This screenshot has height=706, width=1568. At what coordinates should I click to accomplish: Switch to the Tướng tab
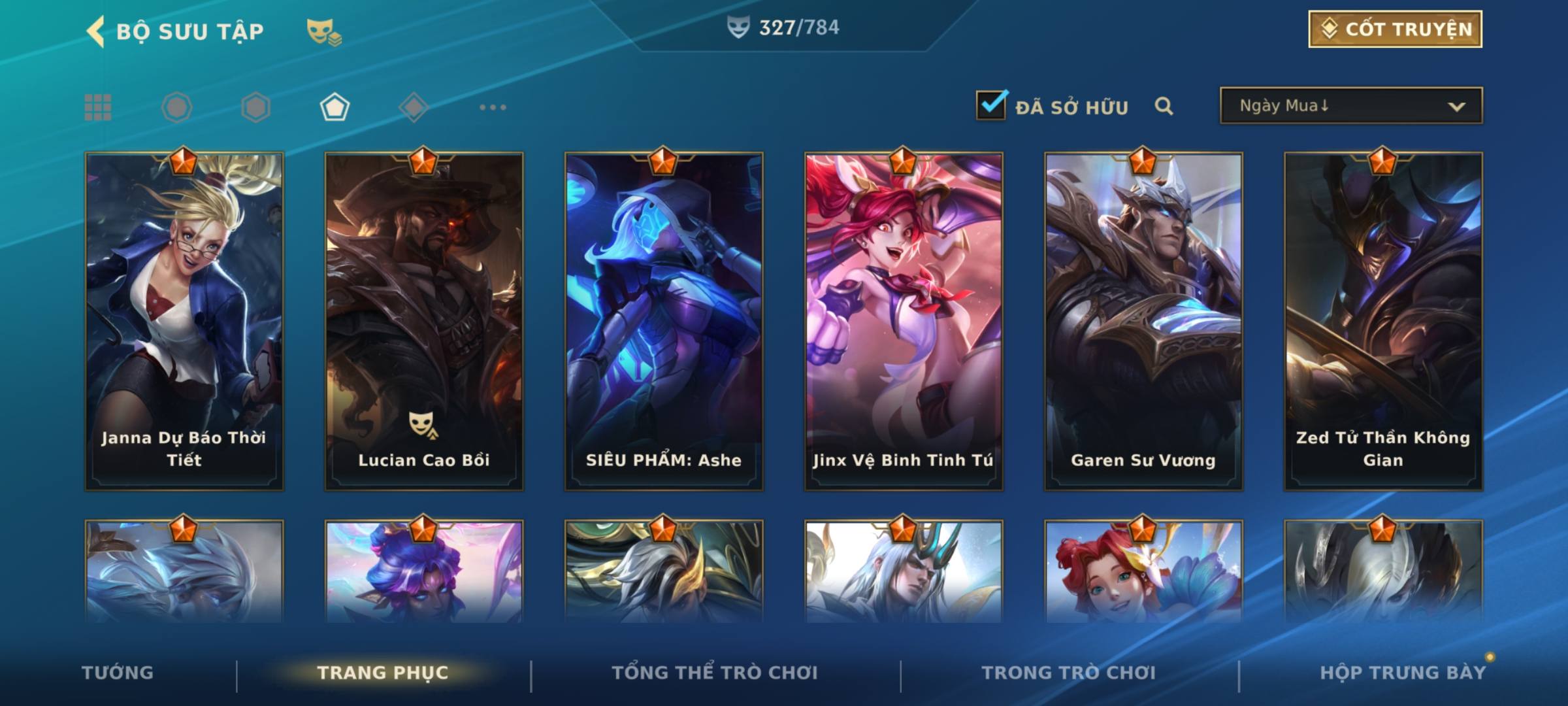(x=118, y=673)
